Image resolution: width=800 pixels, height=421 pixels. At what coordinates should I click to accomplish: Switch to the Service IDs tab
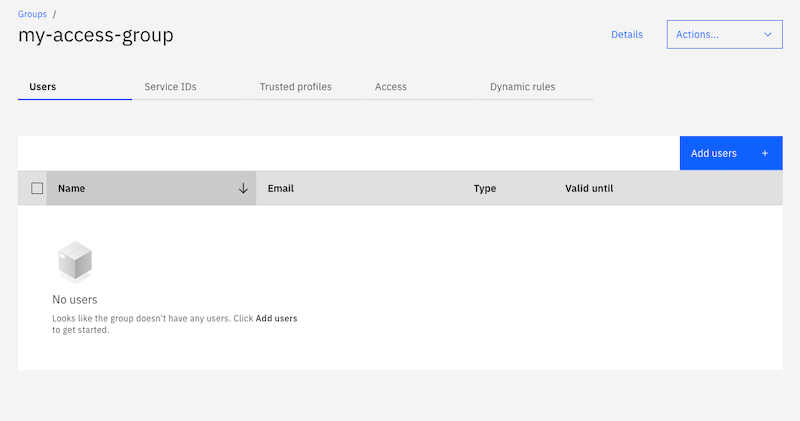tap(170, 87)
